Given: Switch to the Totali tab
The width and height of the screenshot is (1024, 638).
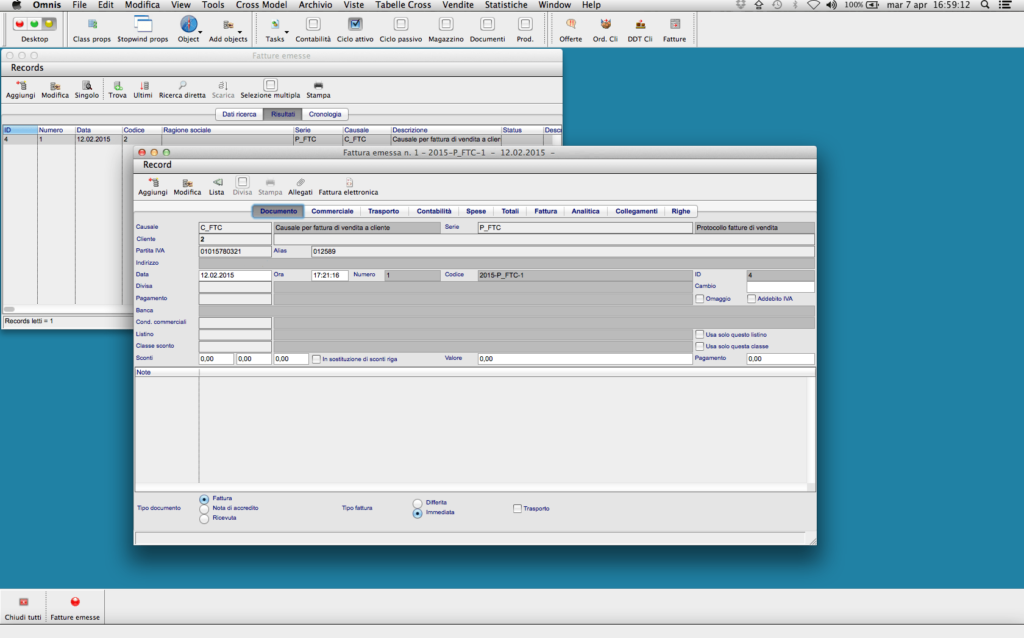Looking at the screenshot, I should coord(513,211).
